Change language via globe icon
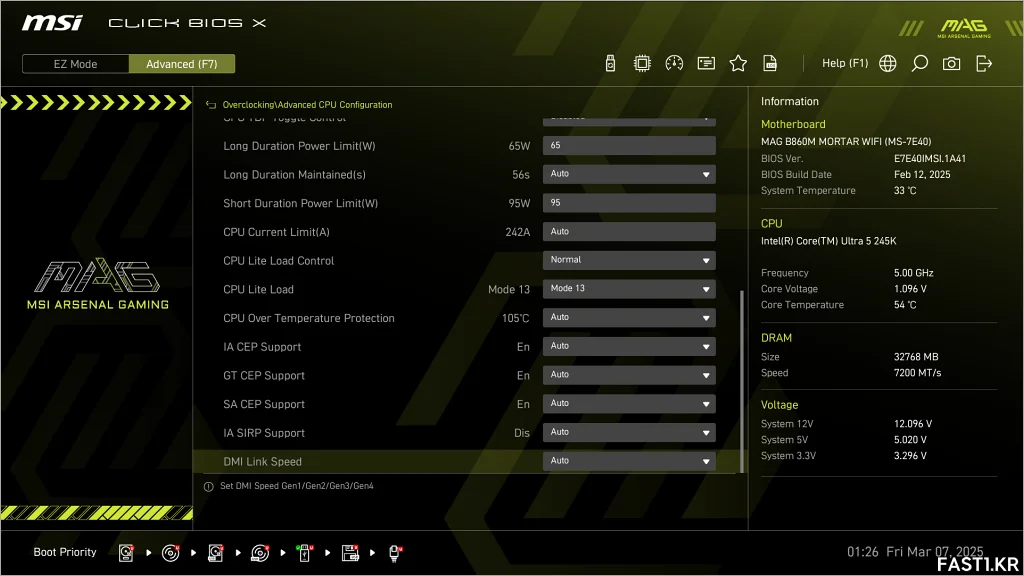This screenshot has height=576, width=1024. (x=888, y=63)
